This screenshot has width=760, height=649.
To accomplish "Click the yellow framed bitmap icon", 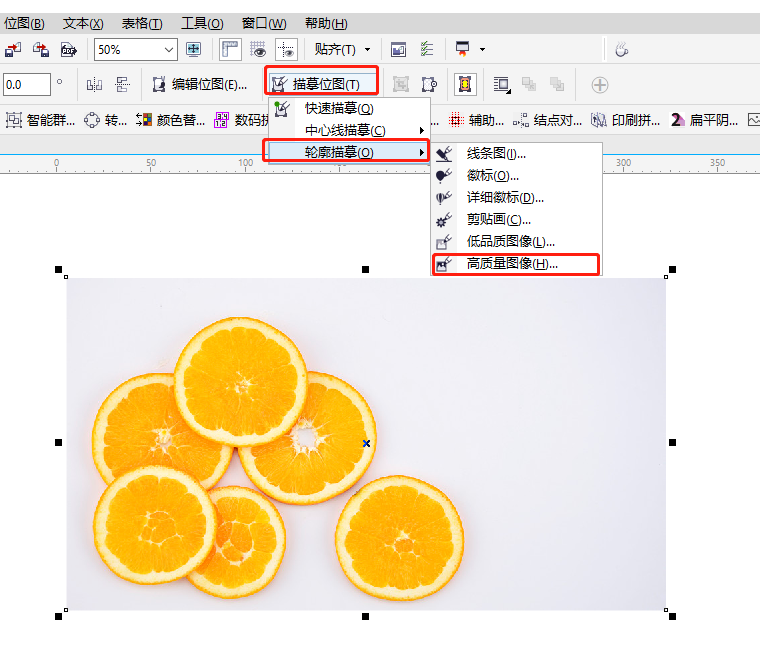I will point(465,85).
